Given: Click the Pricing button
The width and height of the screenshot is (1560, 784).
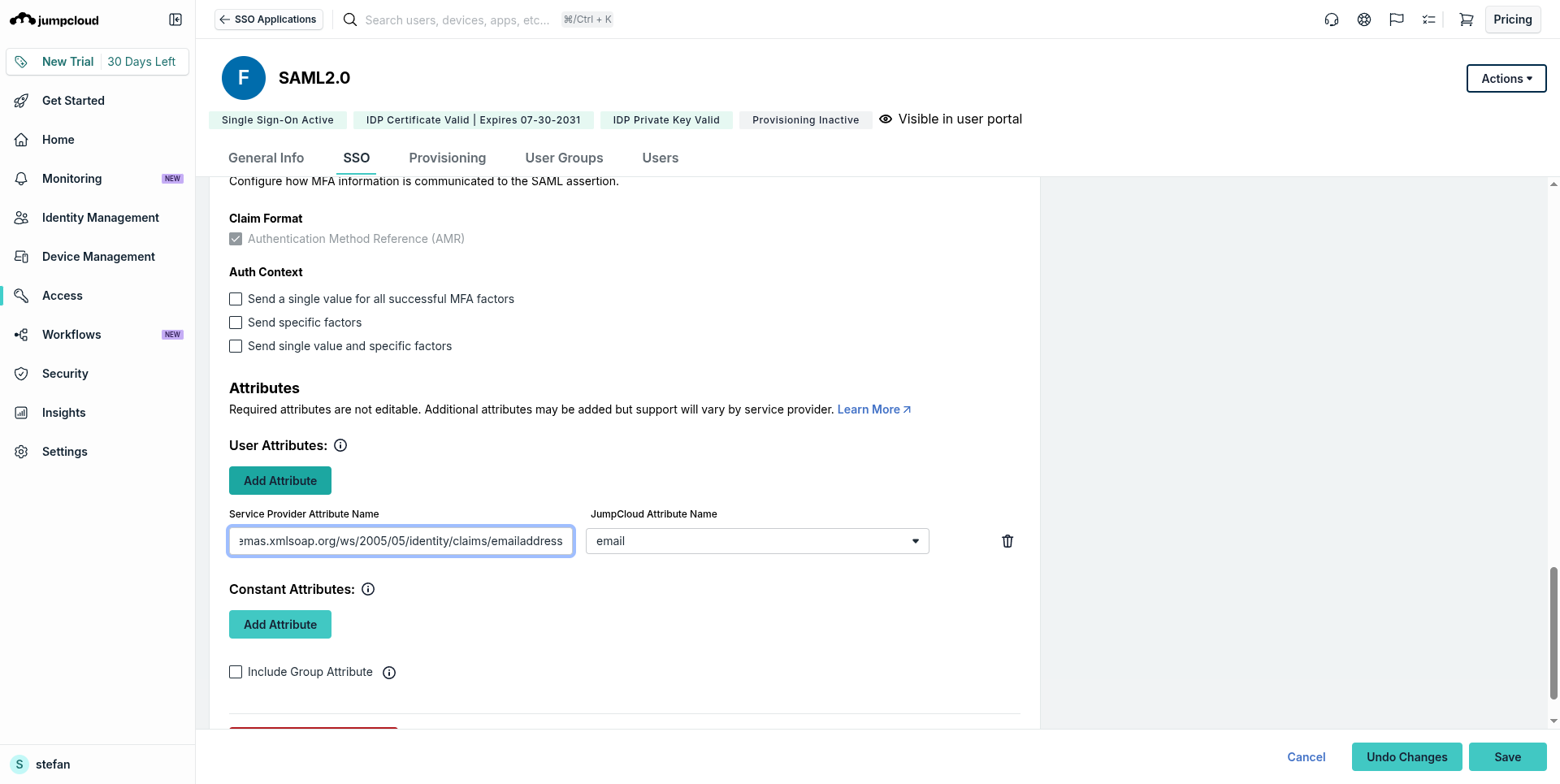Looking at the screenshot, I should tap(1513, 19).
